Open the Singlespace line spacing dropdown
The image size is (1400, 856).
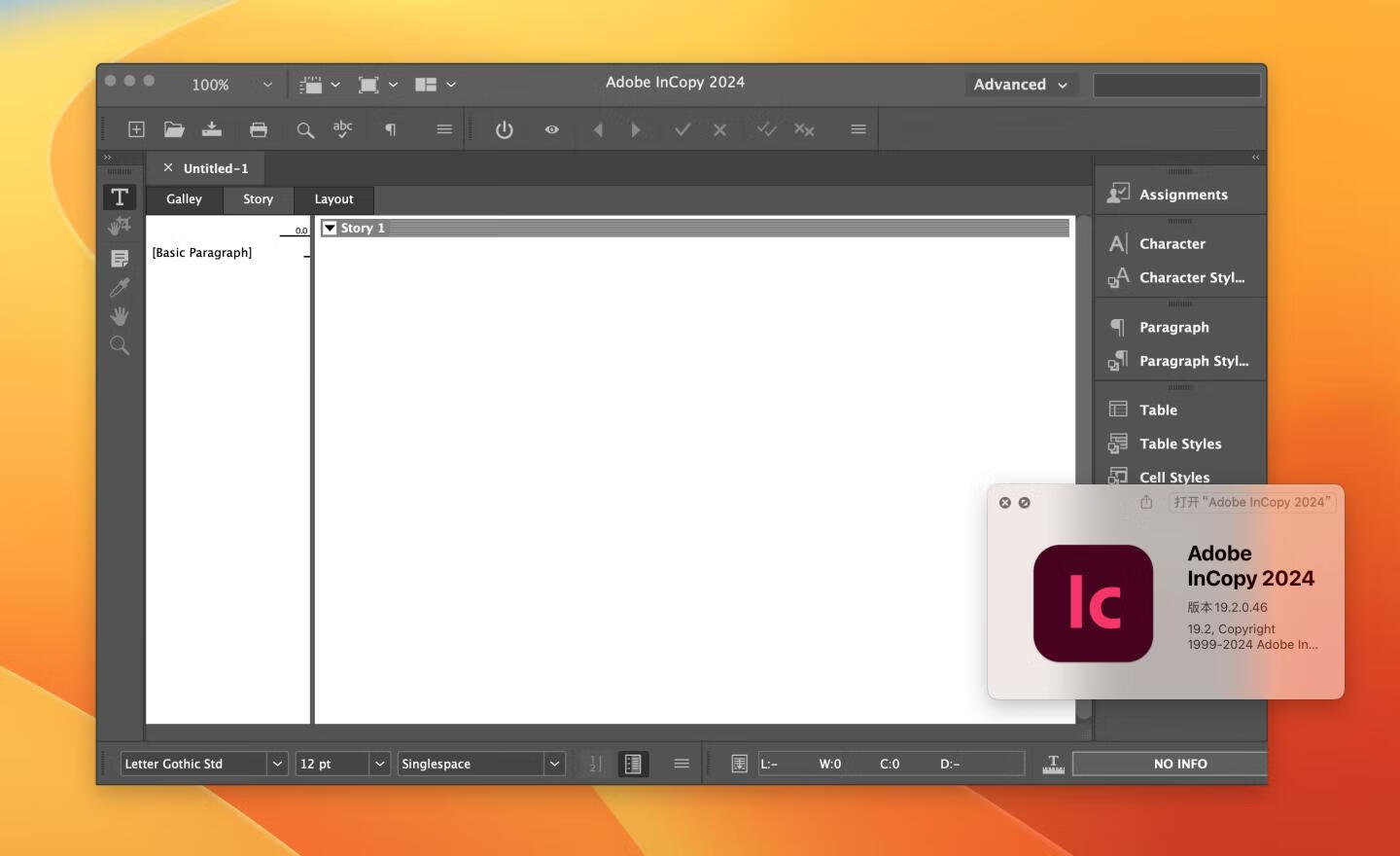coord(554,765)
